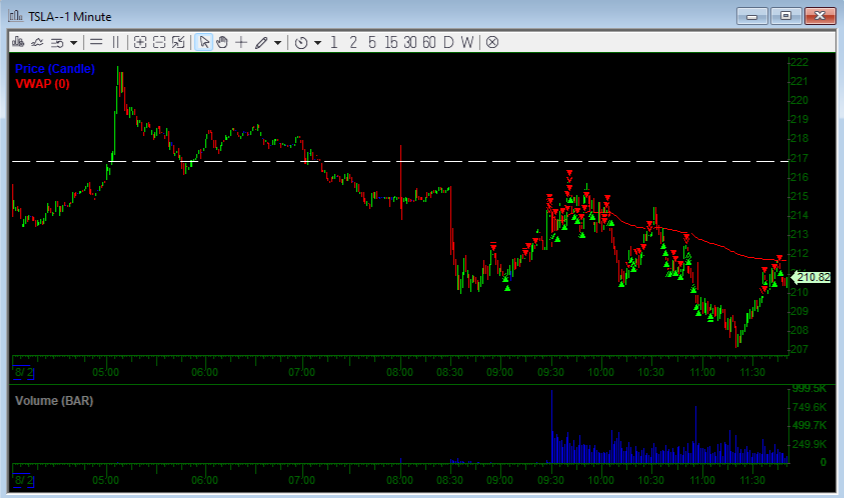The image size is (844, 498).
Task: Click the zoom in icon
Action: (140, 42)
